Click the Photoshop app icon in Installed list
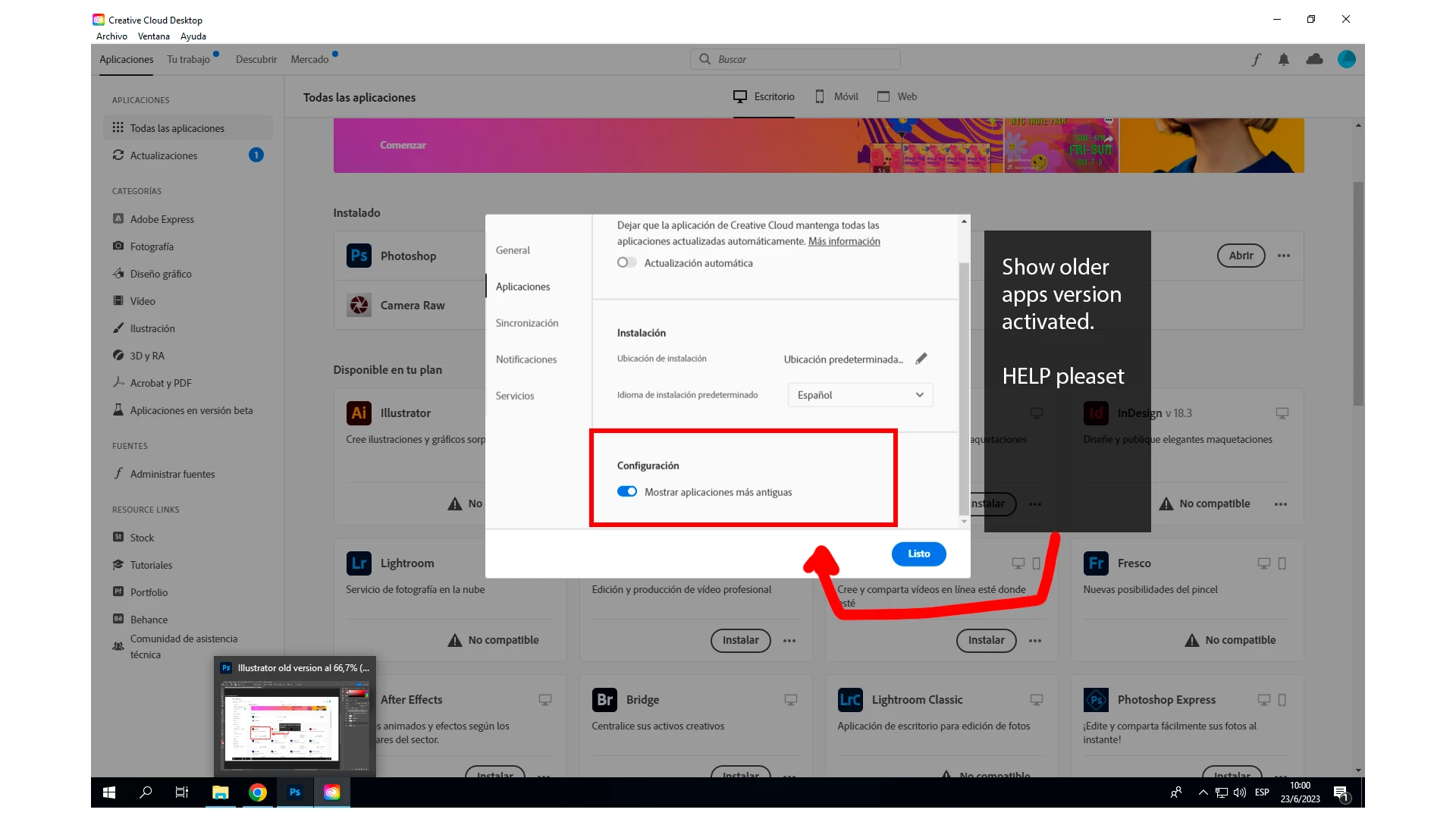This screenshot has width=1456, height=819. coord(359,256)
